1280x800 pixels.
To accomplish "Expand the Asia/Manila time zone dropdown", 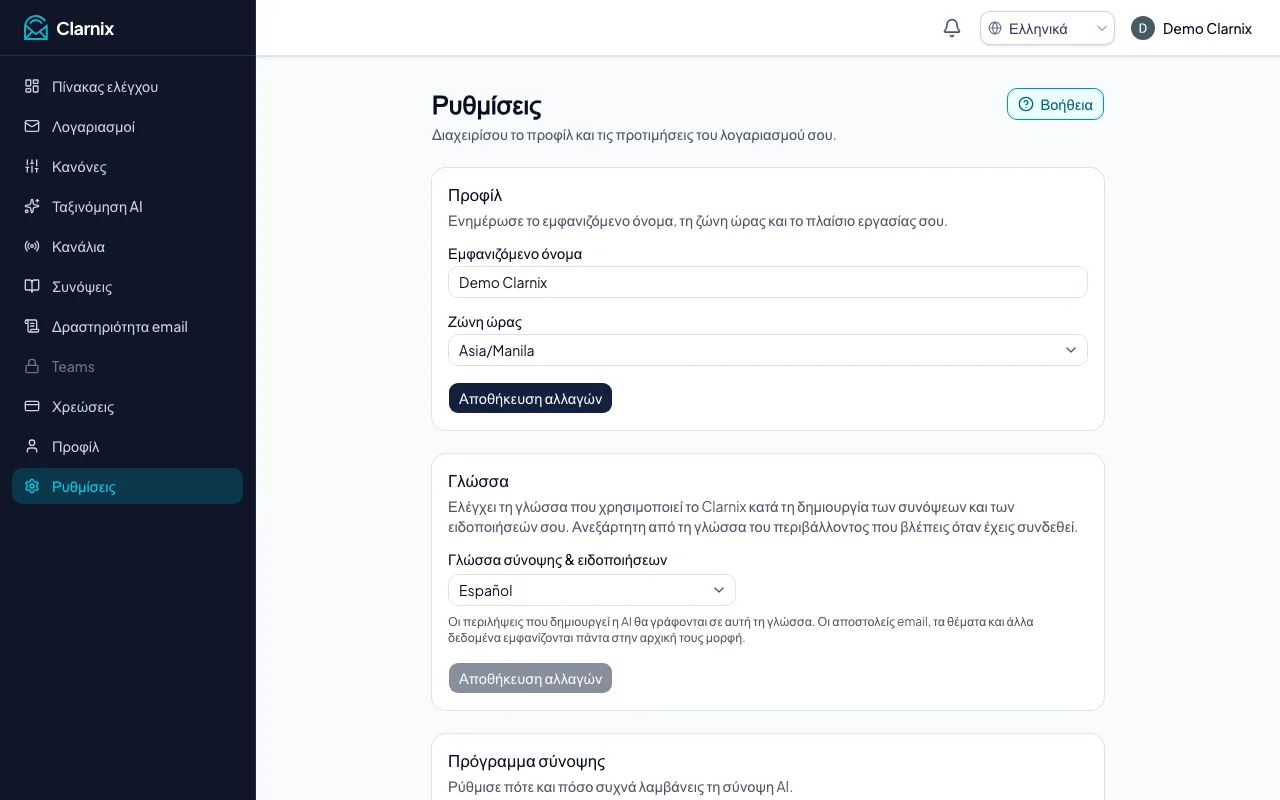I will pyautogui.click(x=768, y=350).
